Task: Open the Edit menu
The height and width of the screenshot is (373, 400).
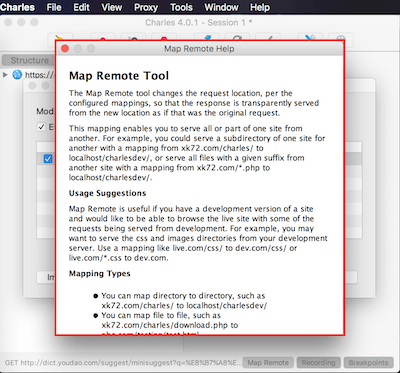Action: click(x=81, y=7)
